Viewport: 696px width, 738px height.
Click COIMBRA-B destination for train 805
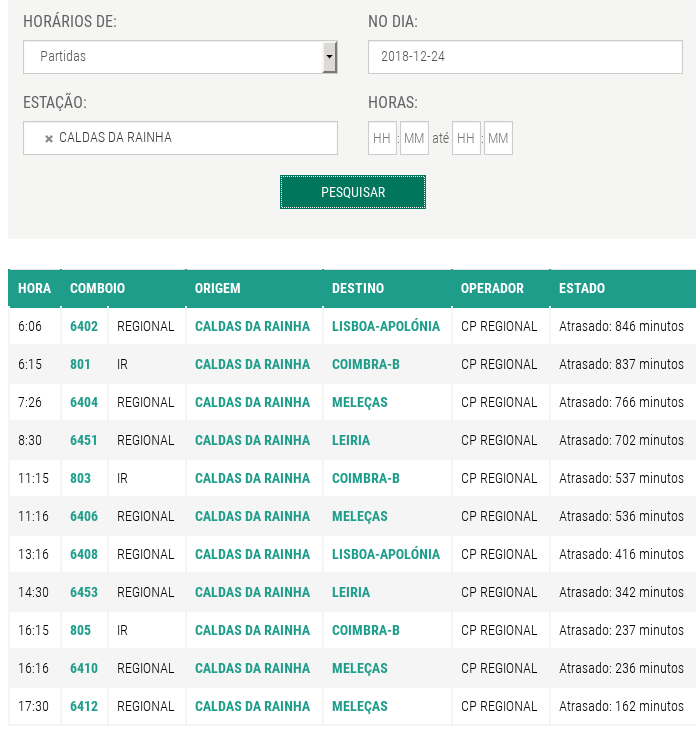pos(366,630)
